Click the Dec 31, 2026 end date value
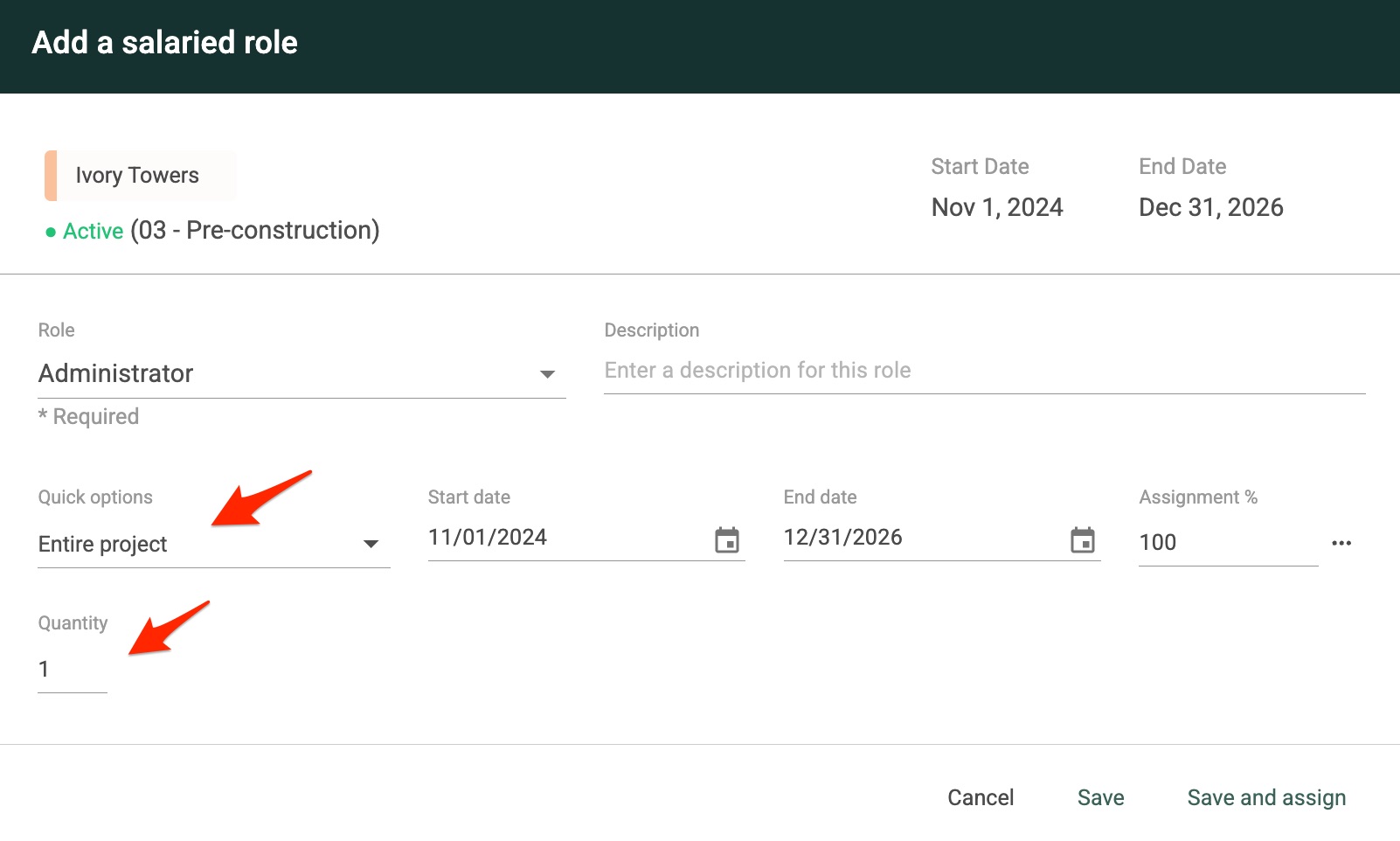The height and width of the screenshot is (841, 1400). [x=1211, y=207]
